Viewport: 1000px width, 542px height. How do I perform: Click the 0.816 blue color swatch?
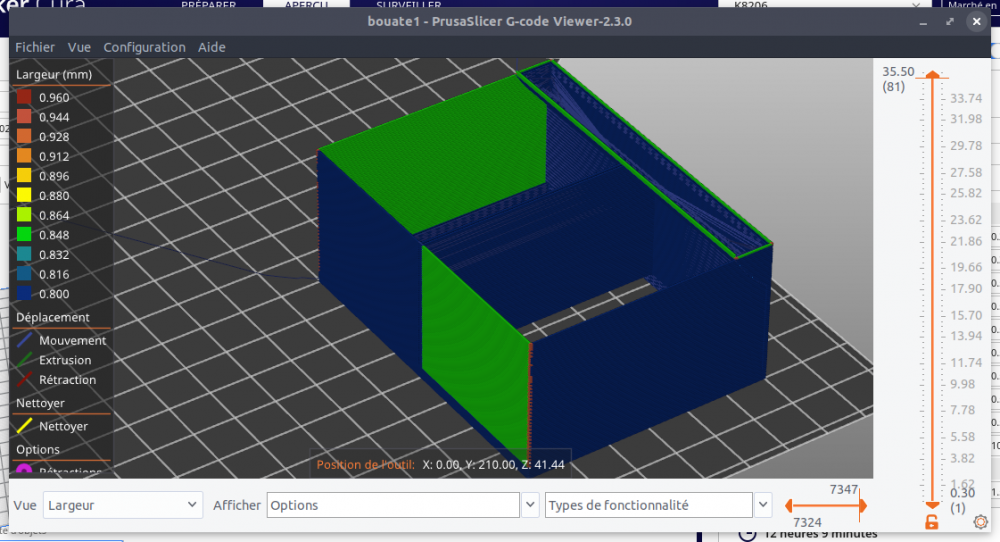pos(24,274)
